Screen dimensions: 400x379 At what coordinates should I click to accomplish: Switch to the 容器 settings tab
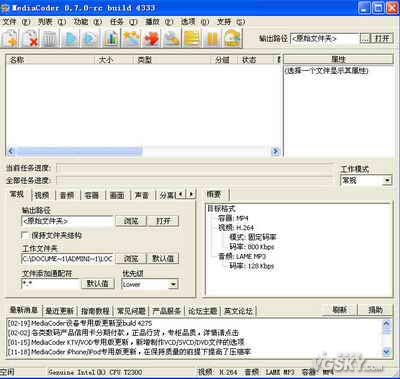tap(91, 195)
